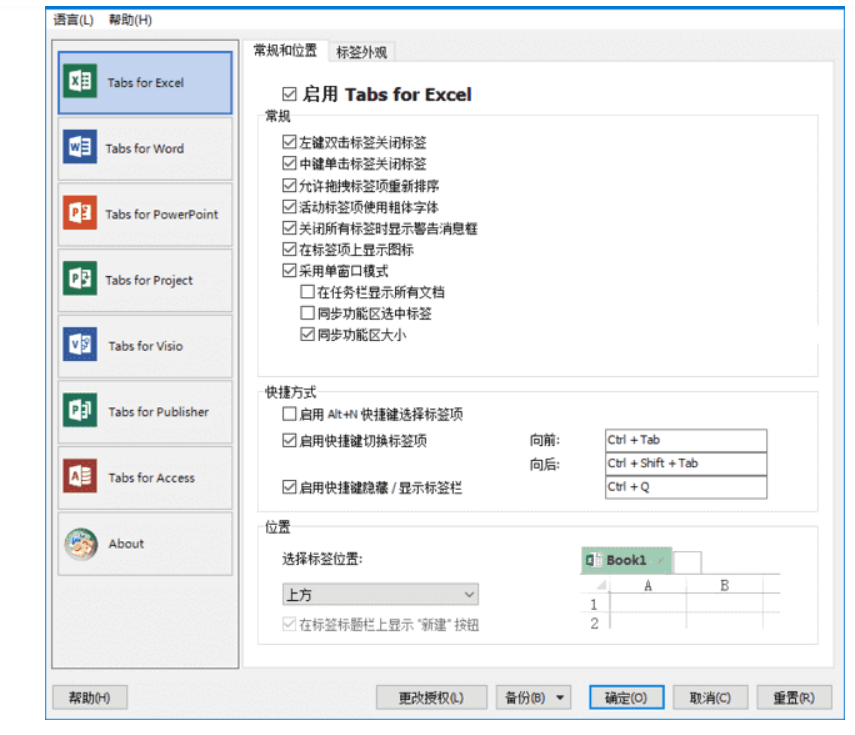
Task: Select the Tabs for Excel icon
Action: (x=80, y=81)
